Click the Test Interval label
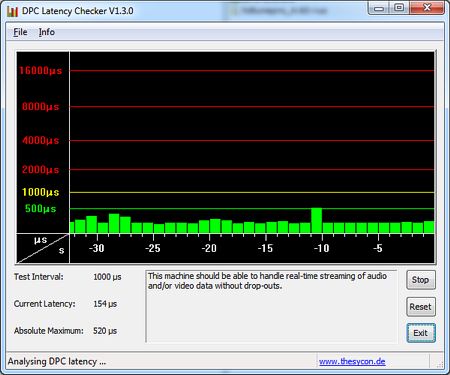 point(38,277)
